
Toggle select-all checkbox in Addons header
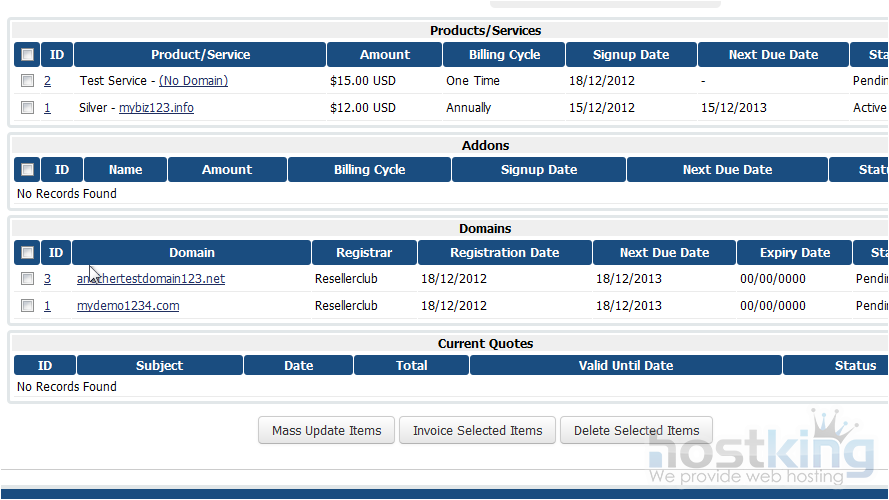(x=27, y=170)
